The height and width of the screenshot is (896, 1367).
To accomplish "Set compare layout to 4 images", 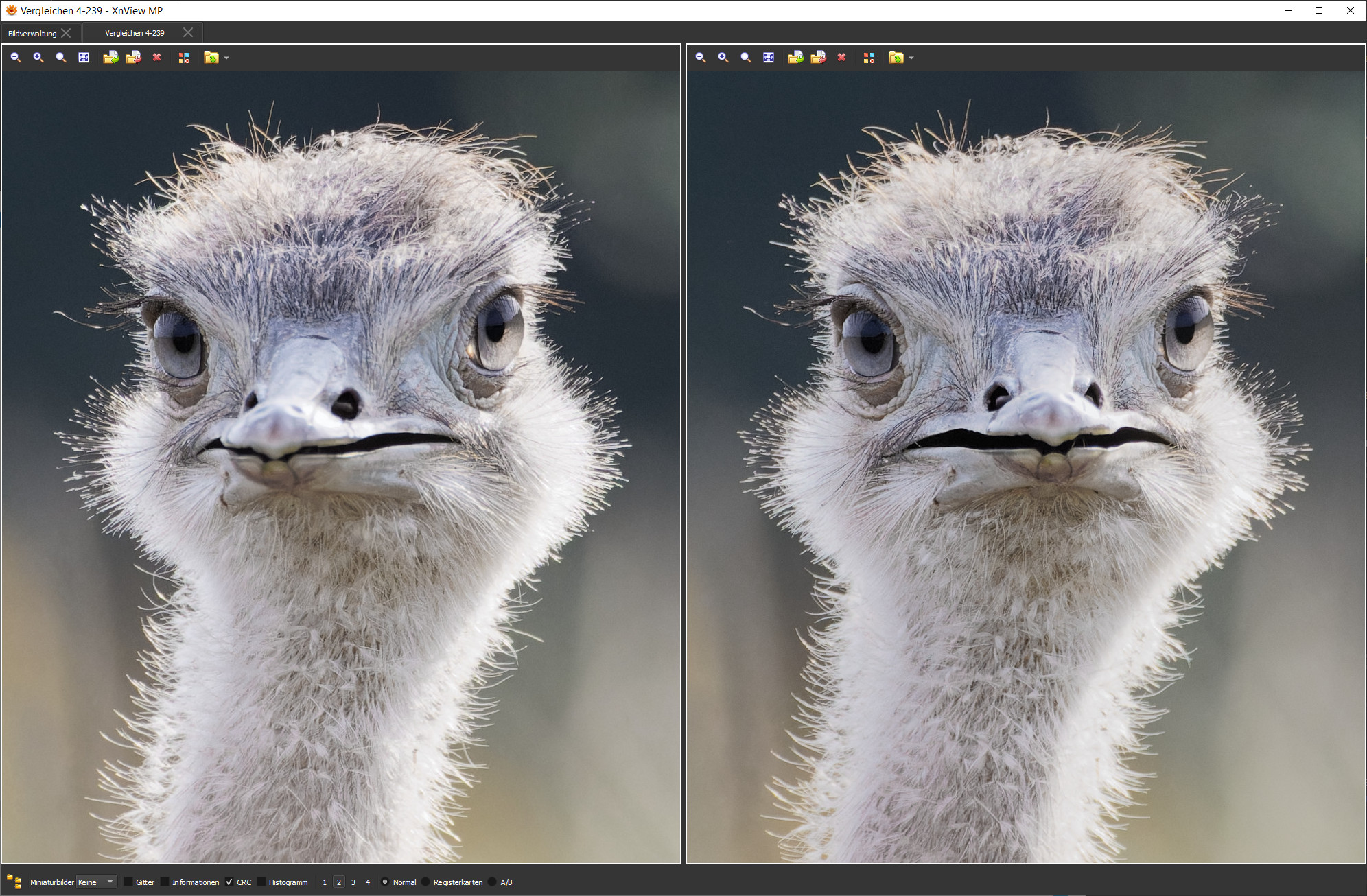I will point(368,882).
